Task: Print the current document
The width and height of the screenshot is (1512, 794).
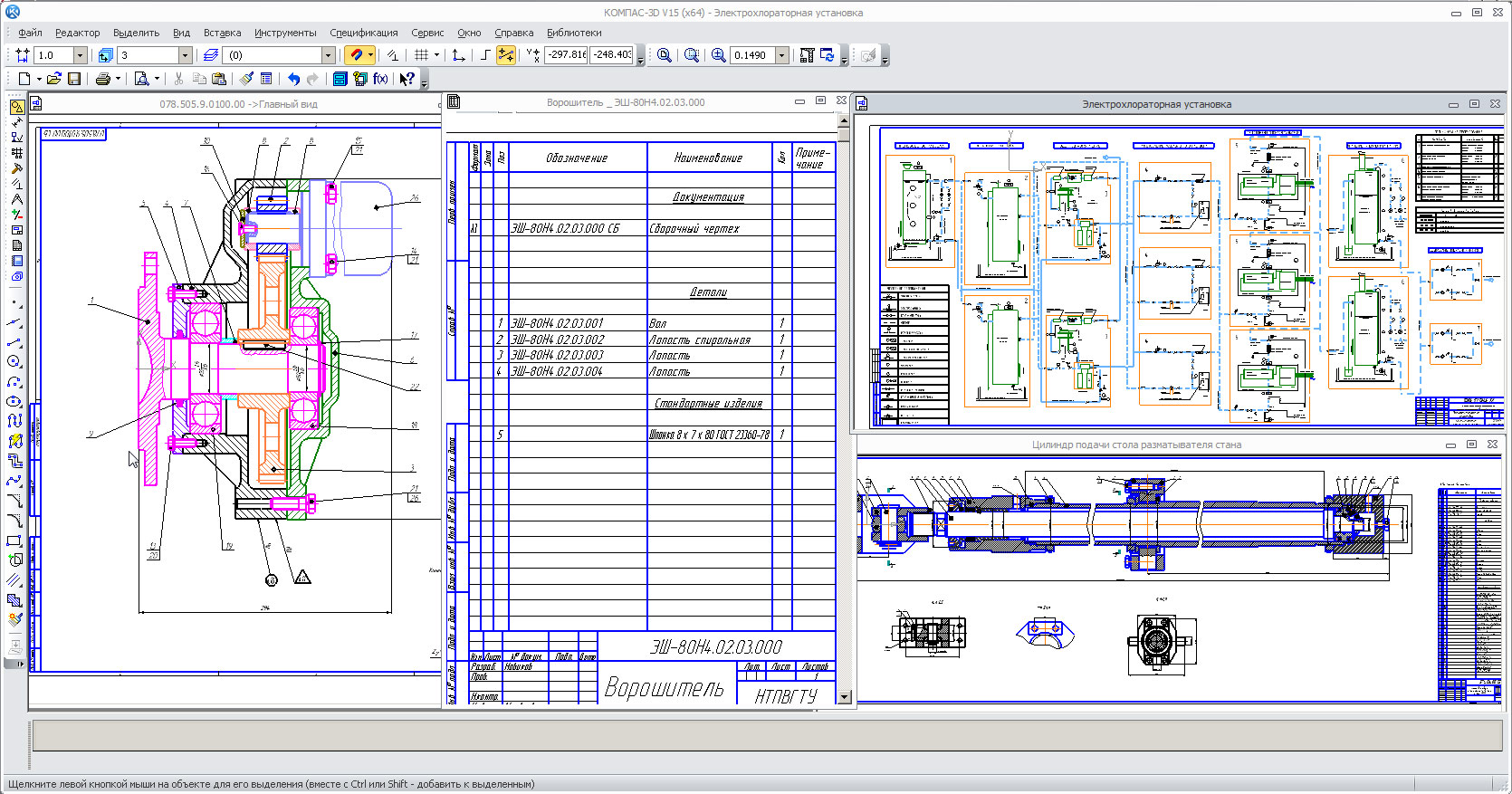Action: tap(102, 79)
